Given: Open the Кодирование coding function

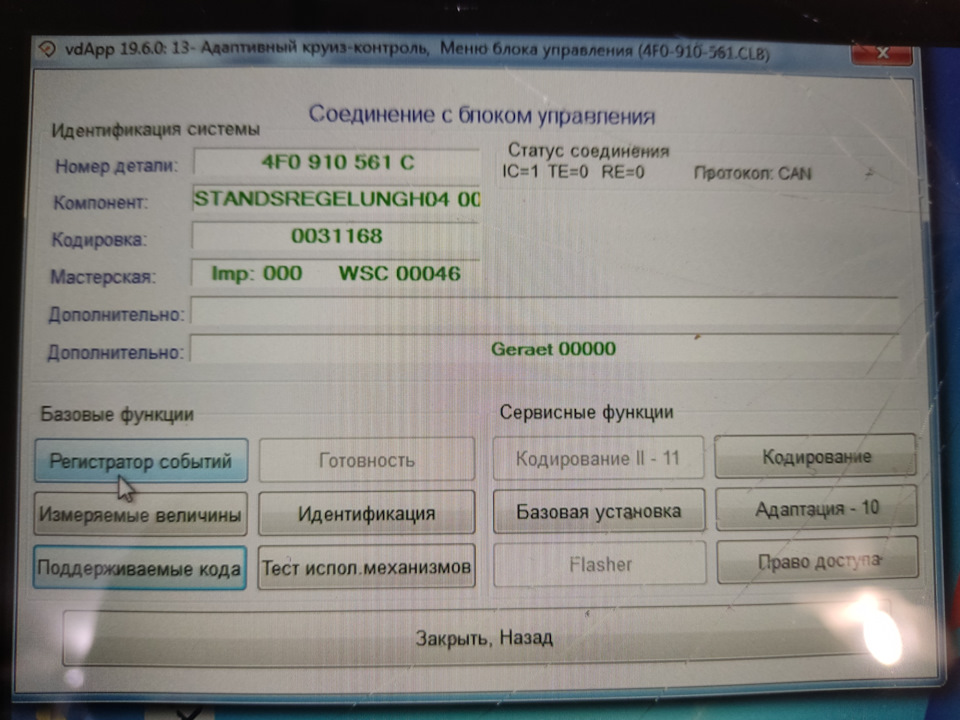Looking at the screenshot, I should coord(816,455).
